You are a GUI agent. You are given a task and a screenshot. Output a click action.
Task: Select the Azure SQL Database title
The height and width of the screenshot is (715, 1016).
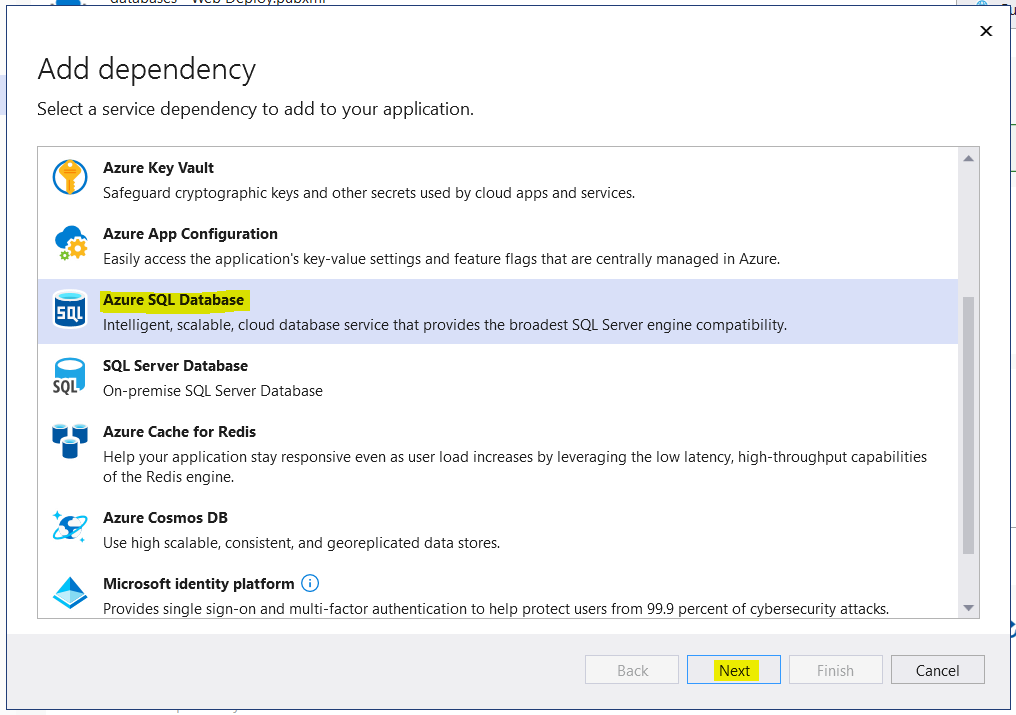pos(174,300)
